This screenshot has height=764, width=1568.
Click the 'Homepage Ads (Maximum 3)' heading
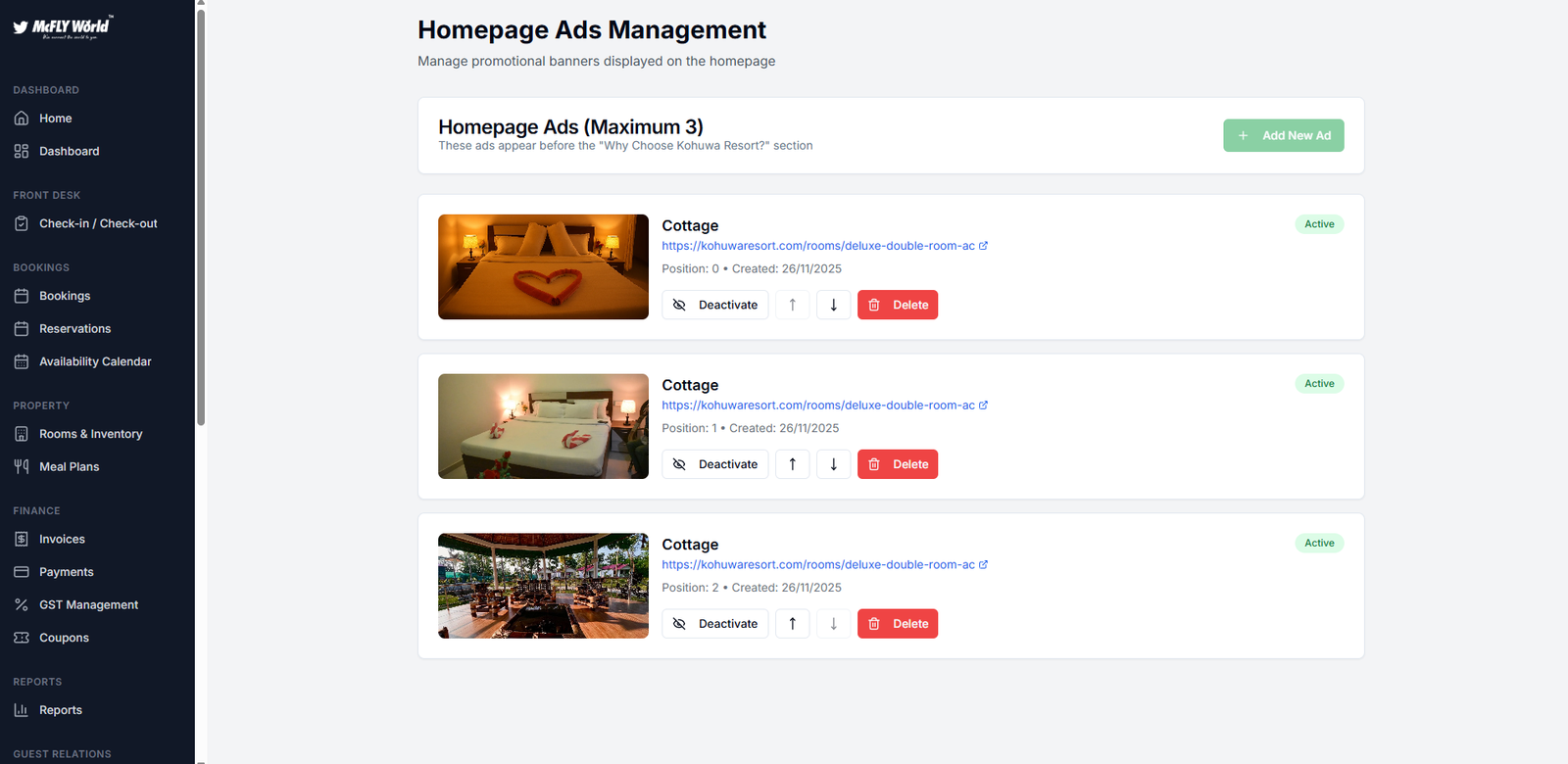pos(570,127)
